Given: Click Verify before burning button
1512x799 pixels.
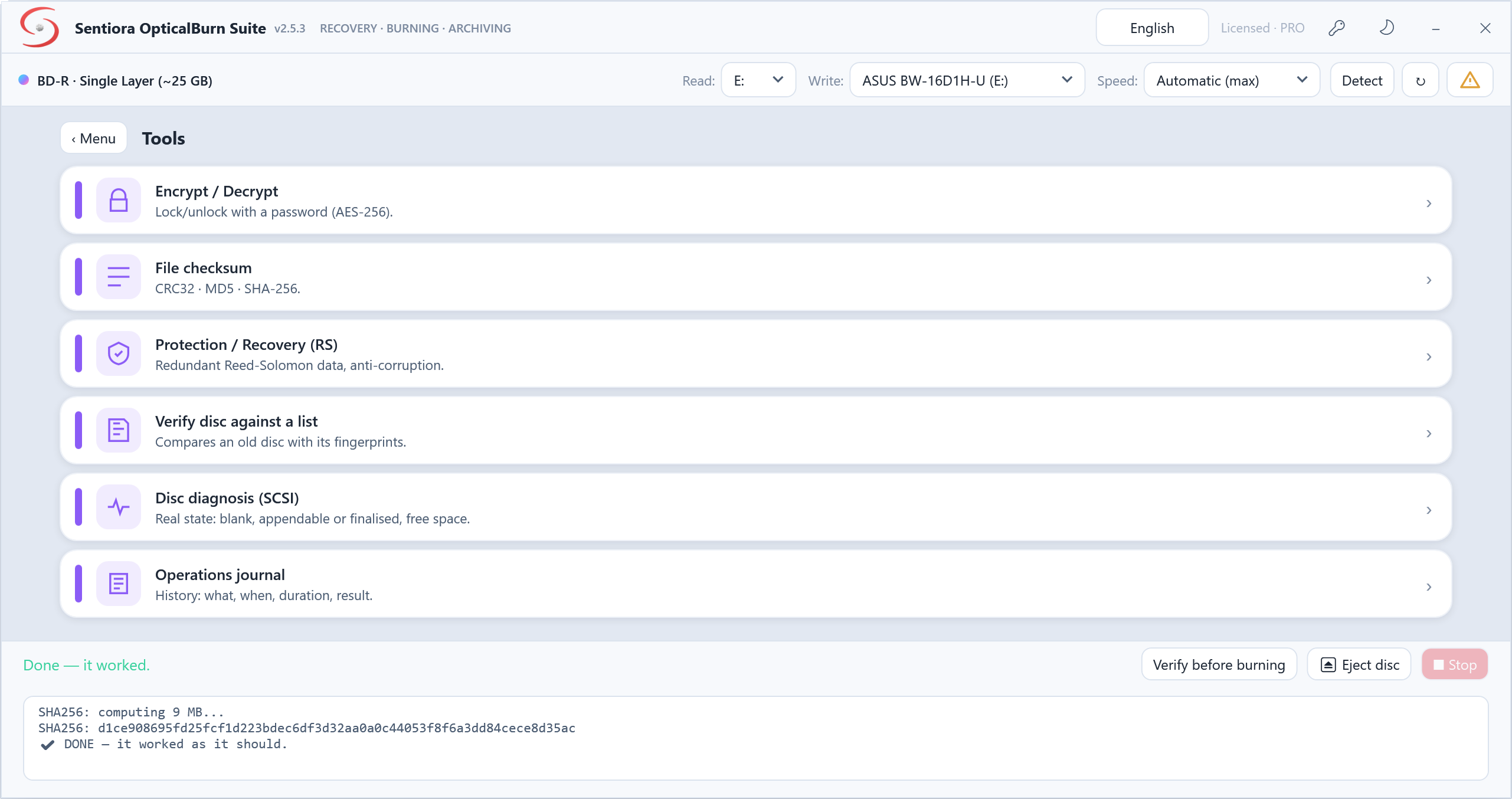Looking at the screenshot, I should [1219, 664].
